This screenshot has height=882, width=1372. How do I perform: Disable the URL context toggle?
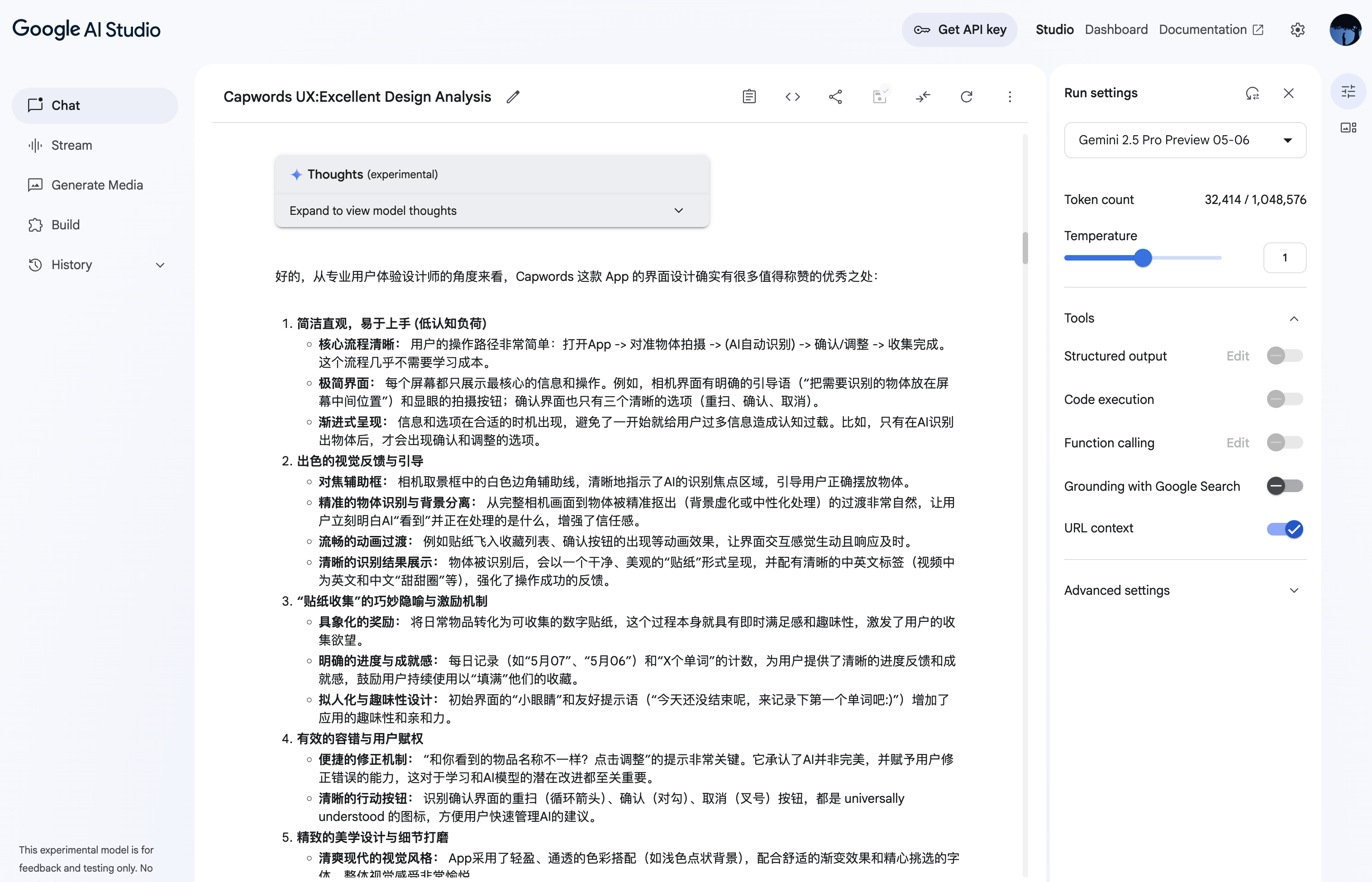tap(1284, 529)
